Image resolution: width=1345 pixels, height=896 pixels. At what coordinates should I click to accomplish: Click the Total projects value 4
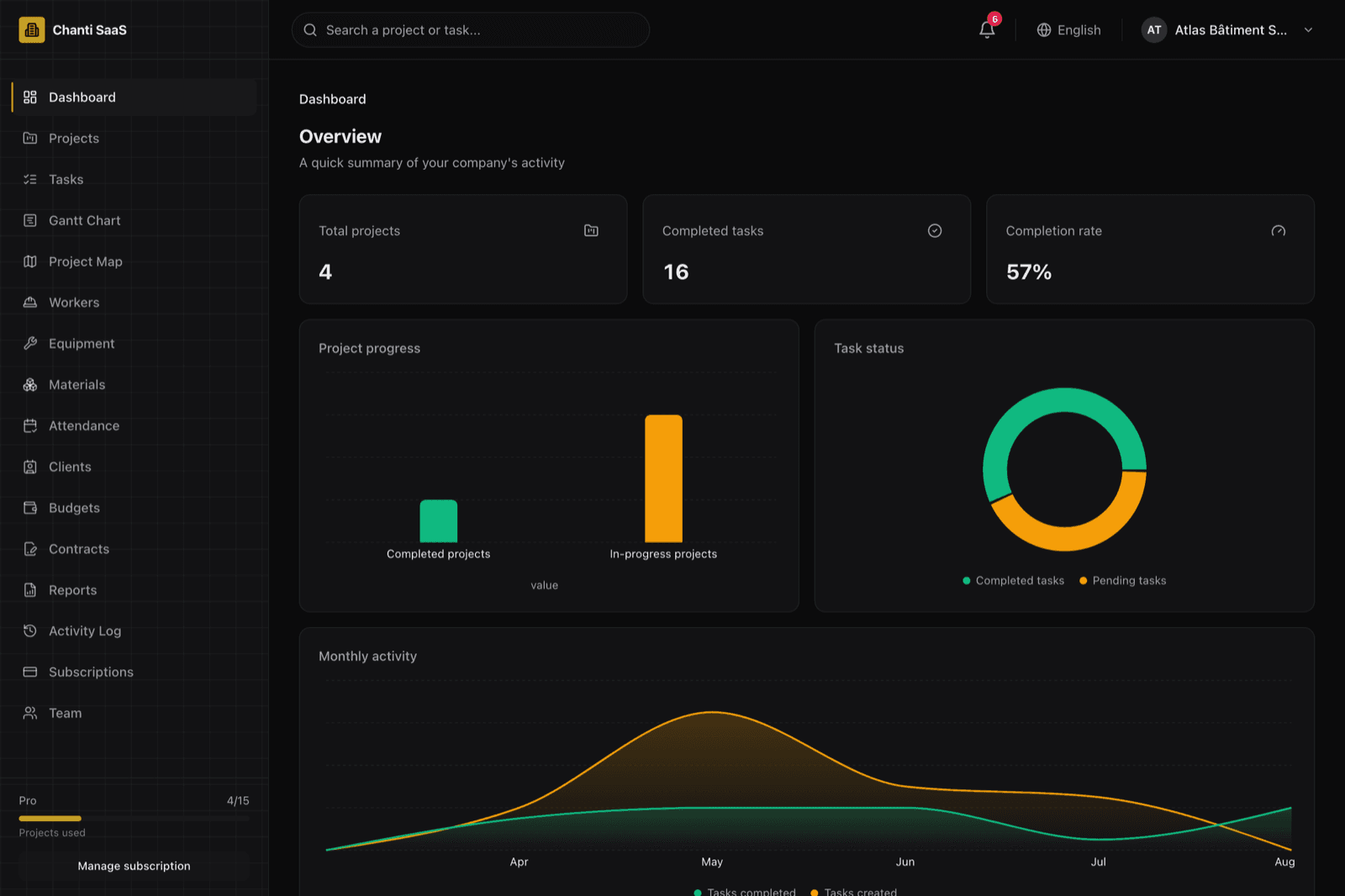coord(325,272)
